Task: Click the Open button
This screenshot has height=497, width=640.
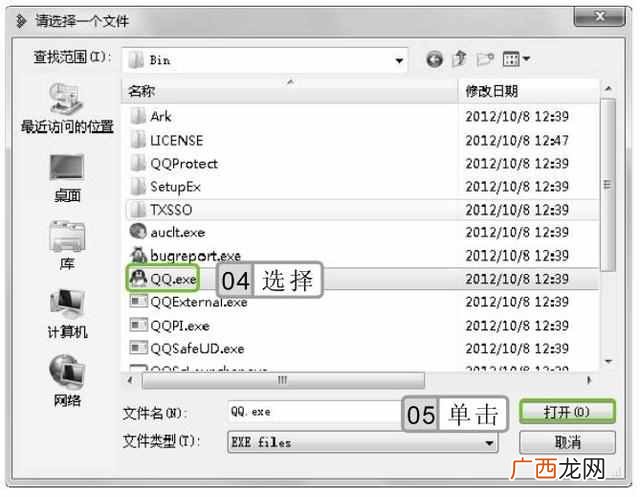Action: (x=567, y=412)
